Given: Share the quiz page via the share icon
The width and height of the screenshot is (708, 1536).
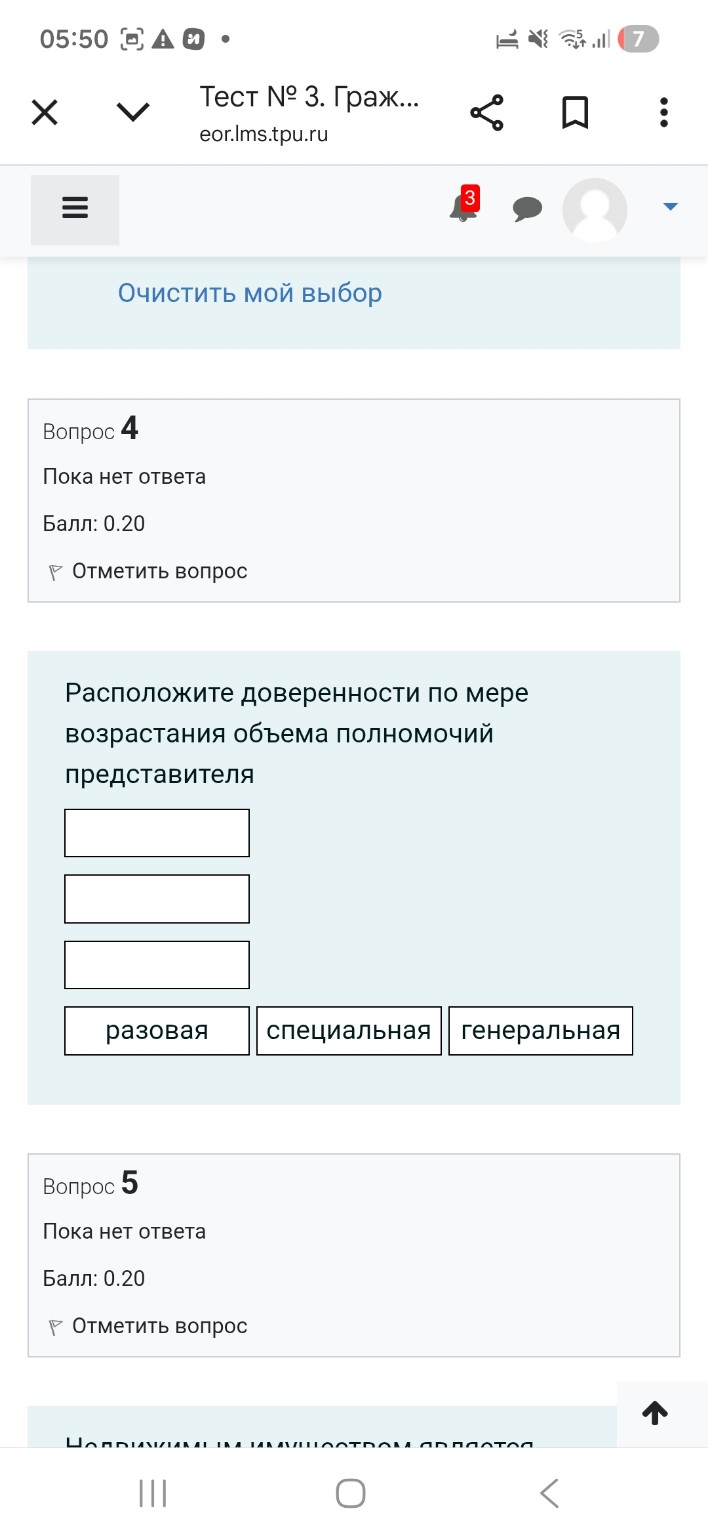Looking at the screenshot, I should 486,112.
